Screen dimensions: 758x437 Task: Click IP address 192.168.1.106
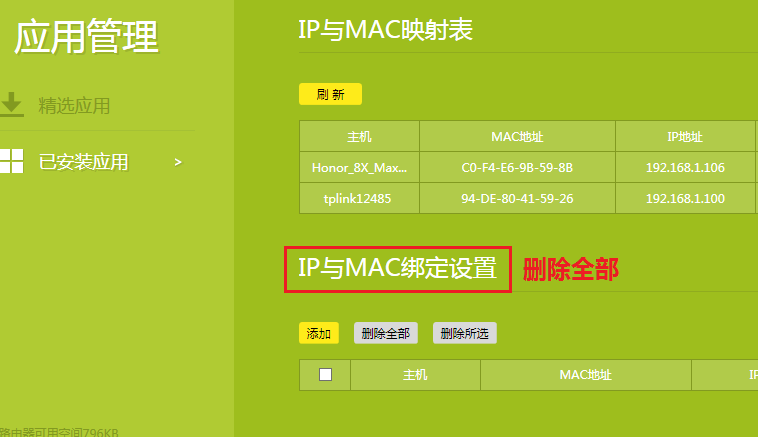click(x=685, y=167)
